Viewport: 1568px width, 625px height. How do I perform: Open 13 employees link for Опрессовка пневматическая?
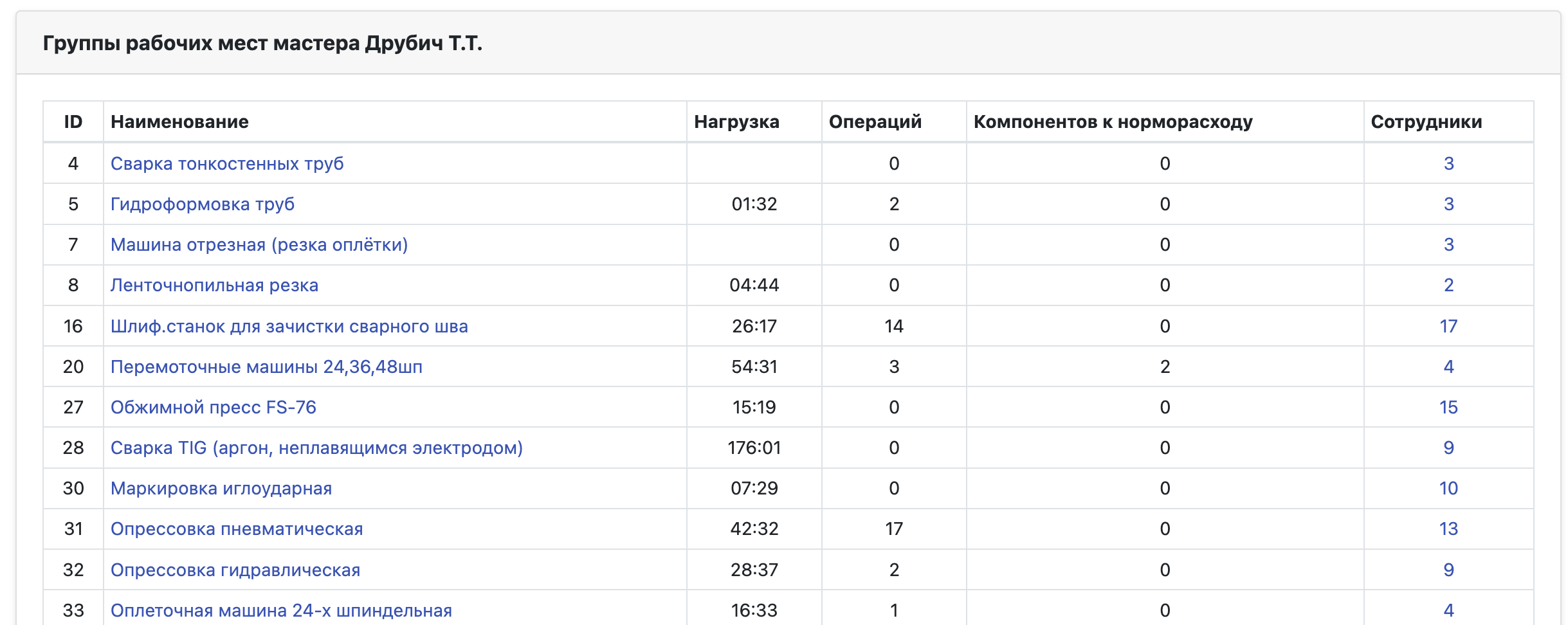(1448, 529)
